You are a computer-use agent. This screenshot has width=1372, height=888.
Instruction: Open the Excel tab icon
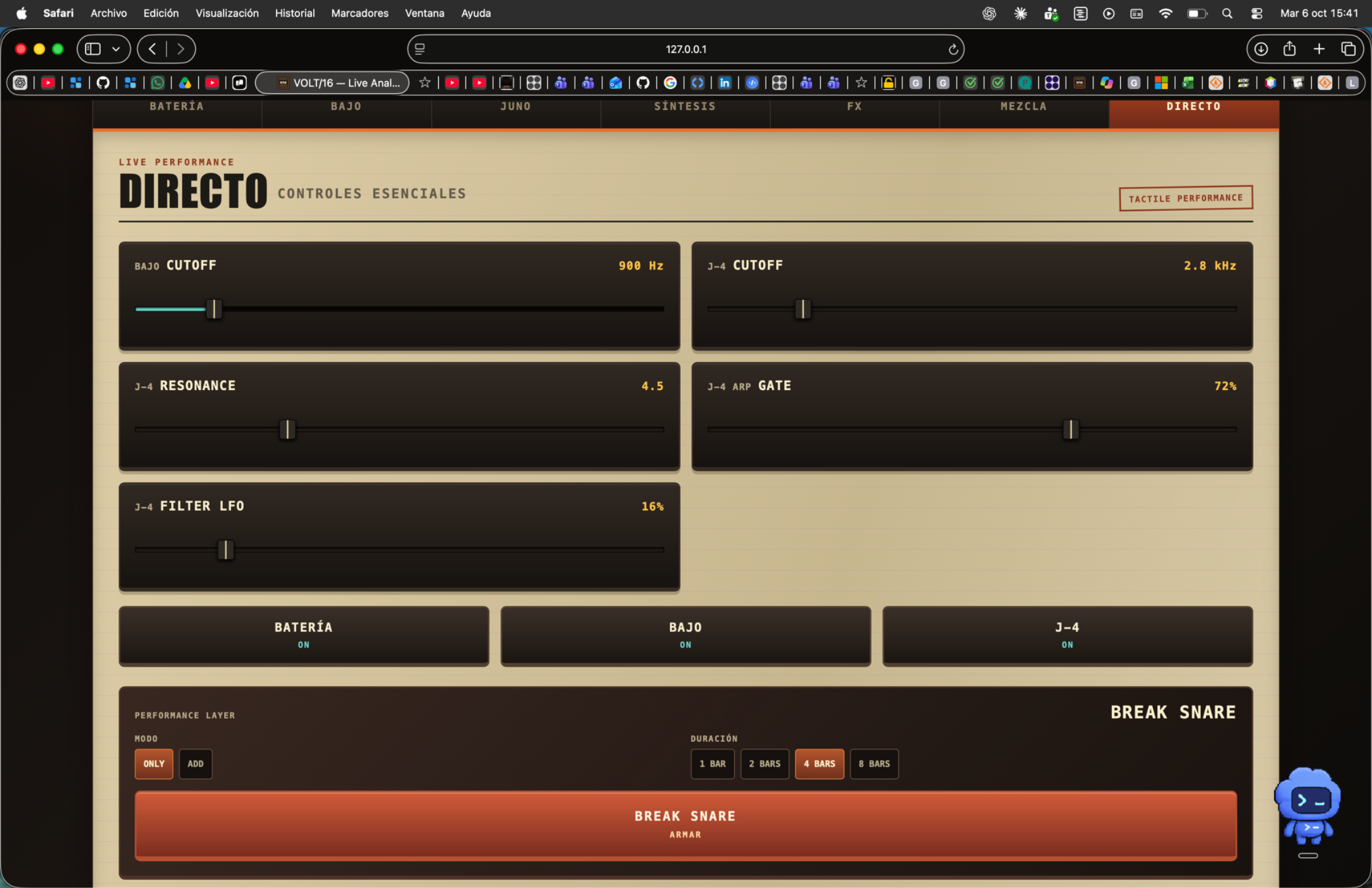pos(1188,82)
